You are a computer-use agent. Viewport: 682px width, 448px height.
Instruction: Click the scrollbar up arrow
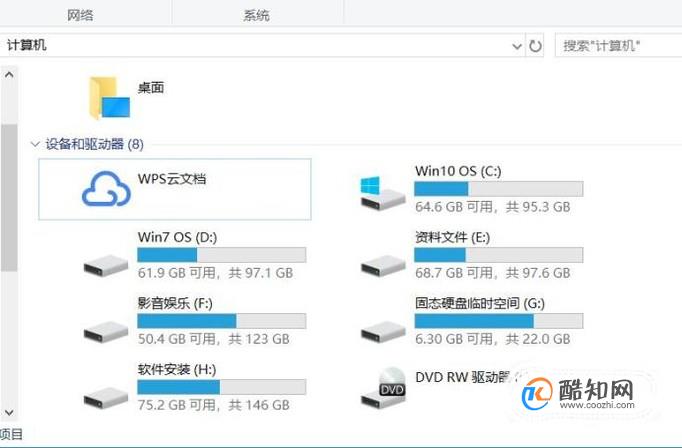[9, 75]
